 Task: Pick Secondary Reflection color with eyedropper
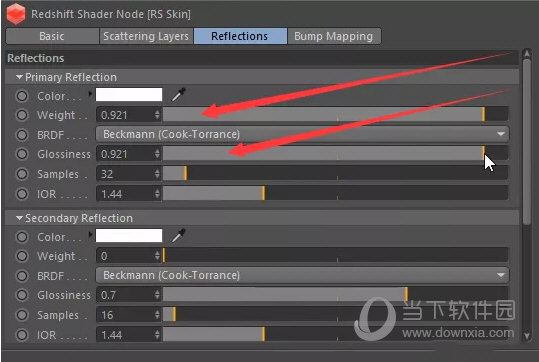[x=179, y=235]
